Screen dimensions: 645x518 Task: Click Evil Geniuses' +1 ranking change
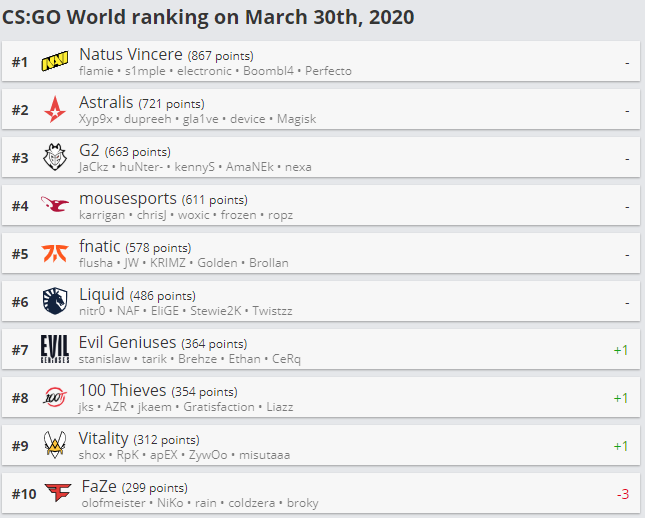pyautogui.click(x=621, y=350)
